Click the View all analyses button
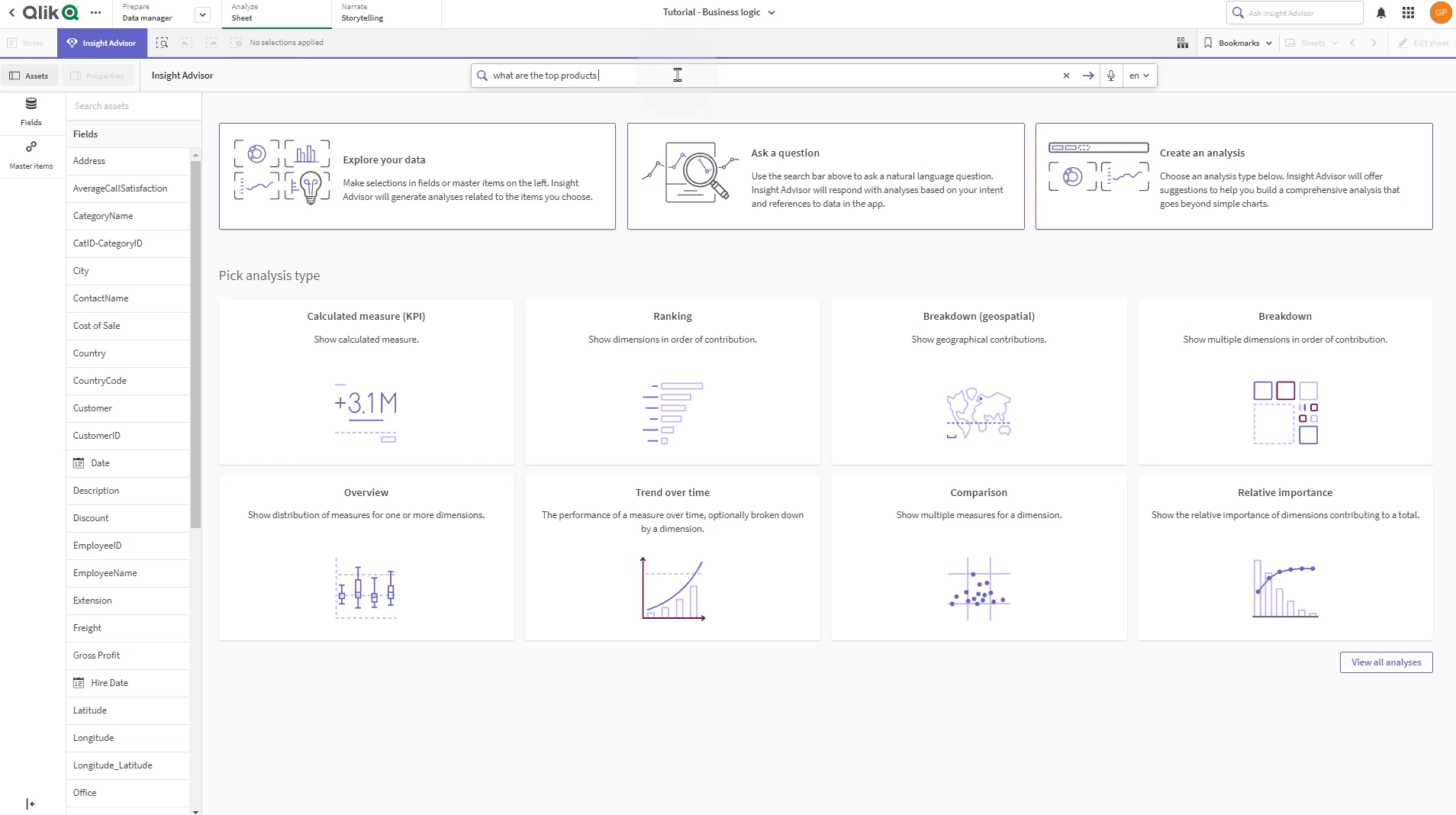Image resolution: width=1456 pixels, height=815 pixels. 1386,662
